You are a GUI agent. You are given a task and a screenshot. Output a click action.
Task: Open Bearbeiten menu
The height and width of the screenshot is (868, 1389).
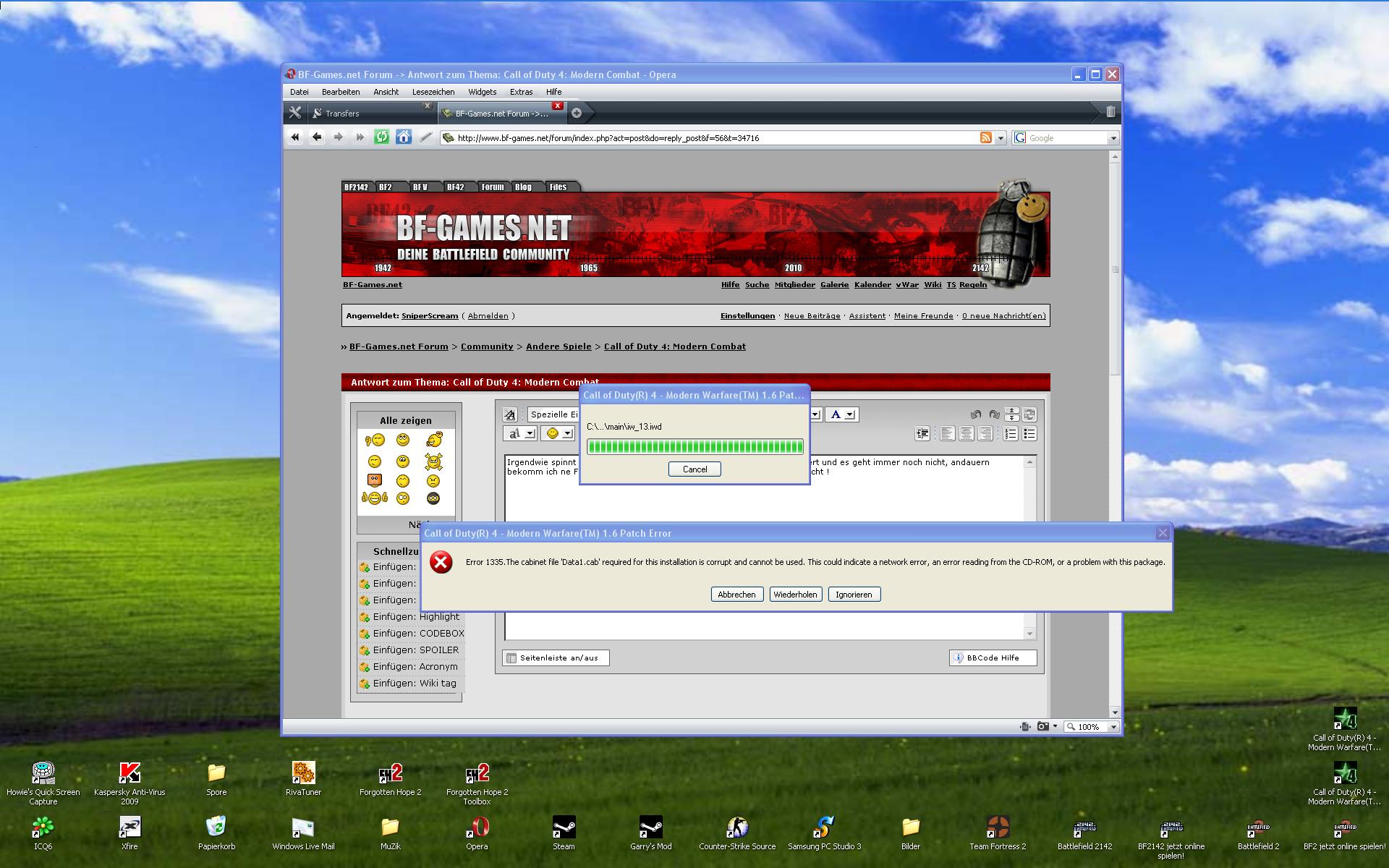pos(341,92)
